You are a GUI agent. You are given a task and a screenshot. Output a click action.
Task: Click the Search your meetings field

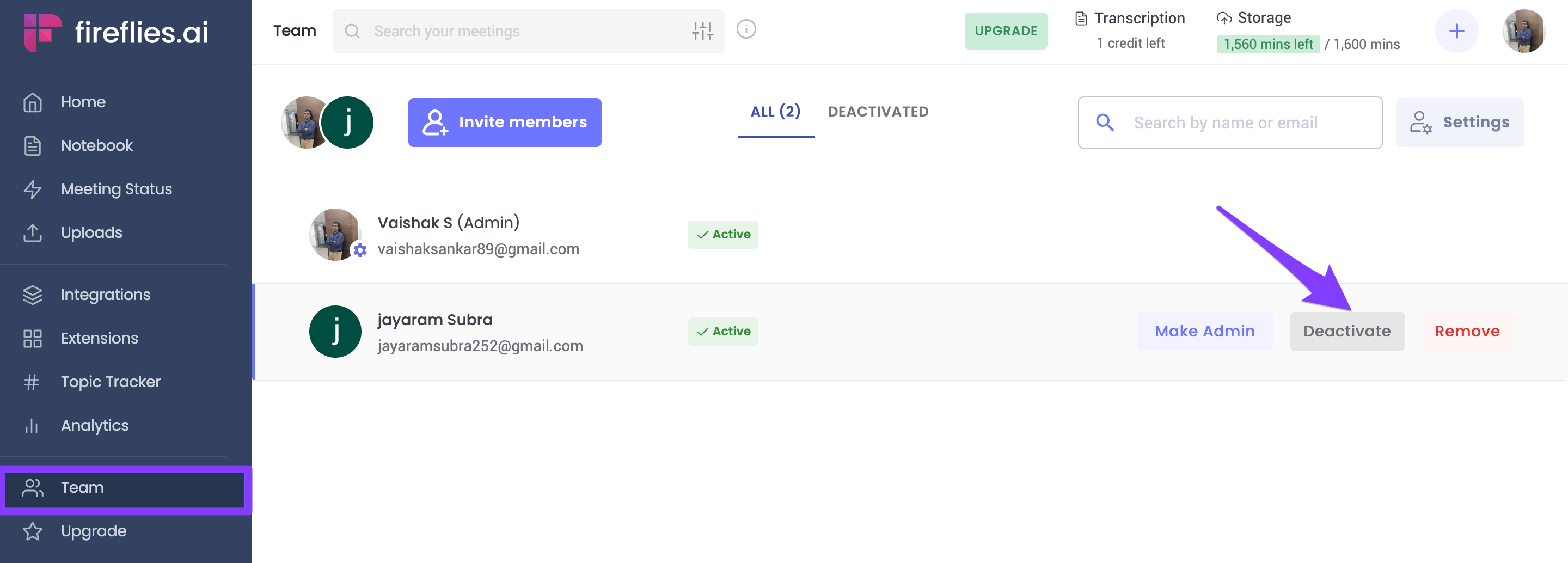(x=528, y=31)
